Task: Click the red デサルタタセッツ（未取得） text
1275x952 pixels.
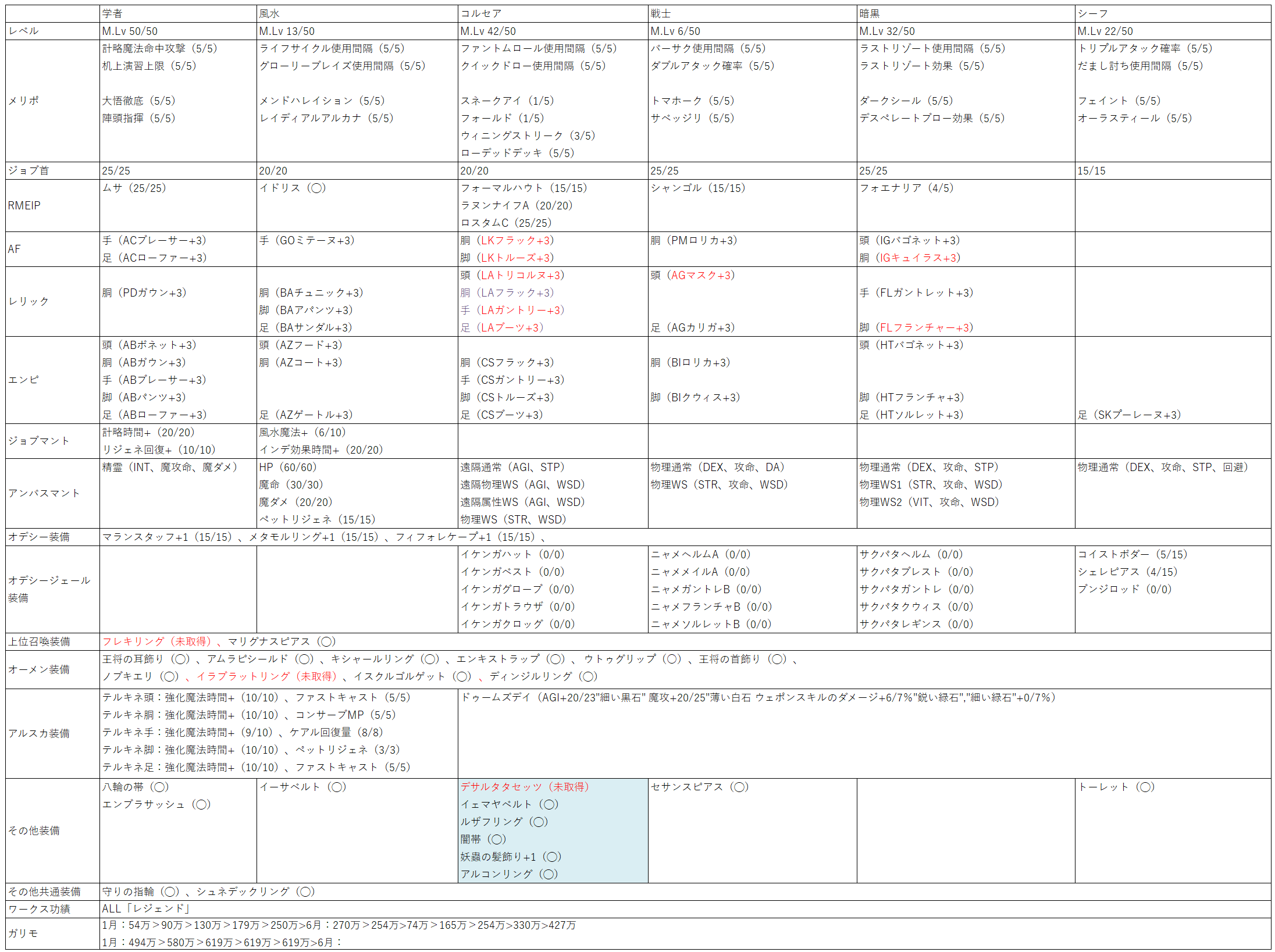Action: point(525,787)
